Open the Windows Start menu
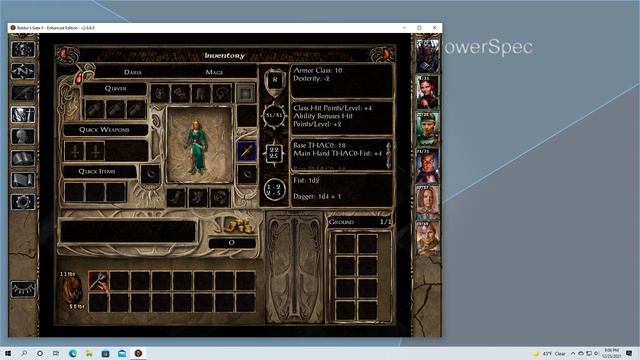 (x=8, y=353)
